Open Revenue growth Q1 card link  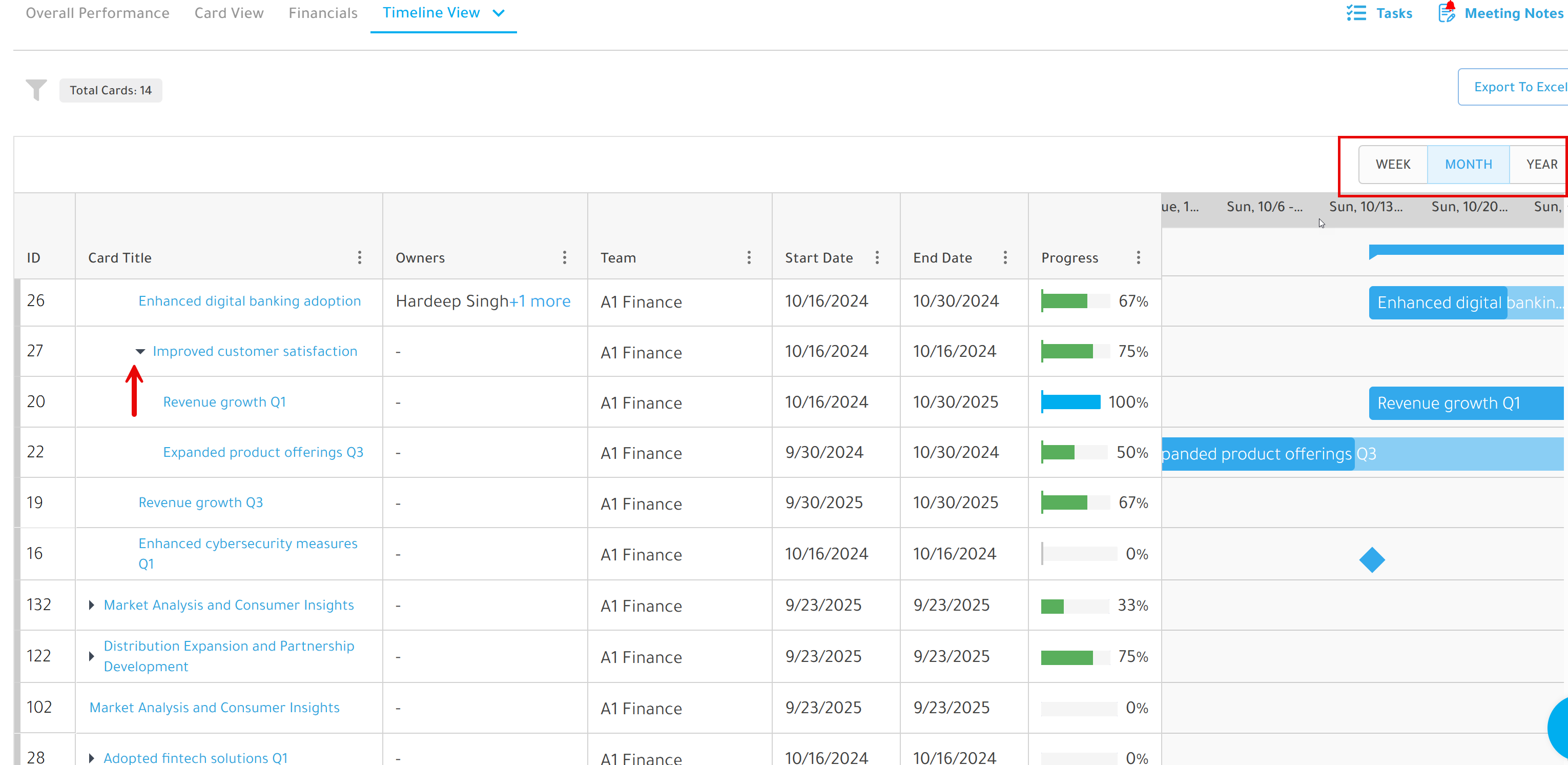(224, 402)
